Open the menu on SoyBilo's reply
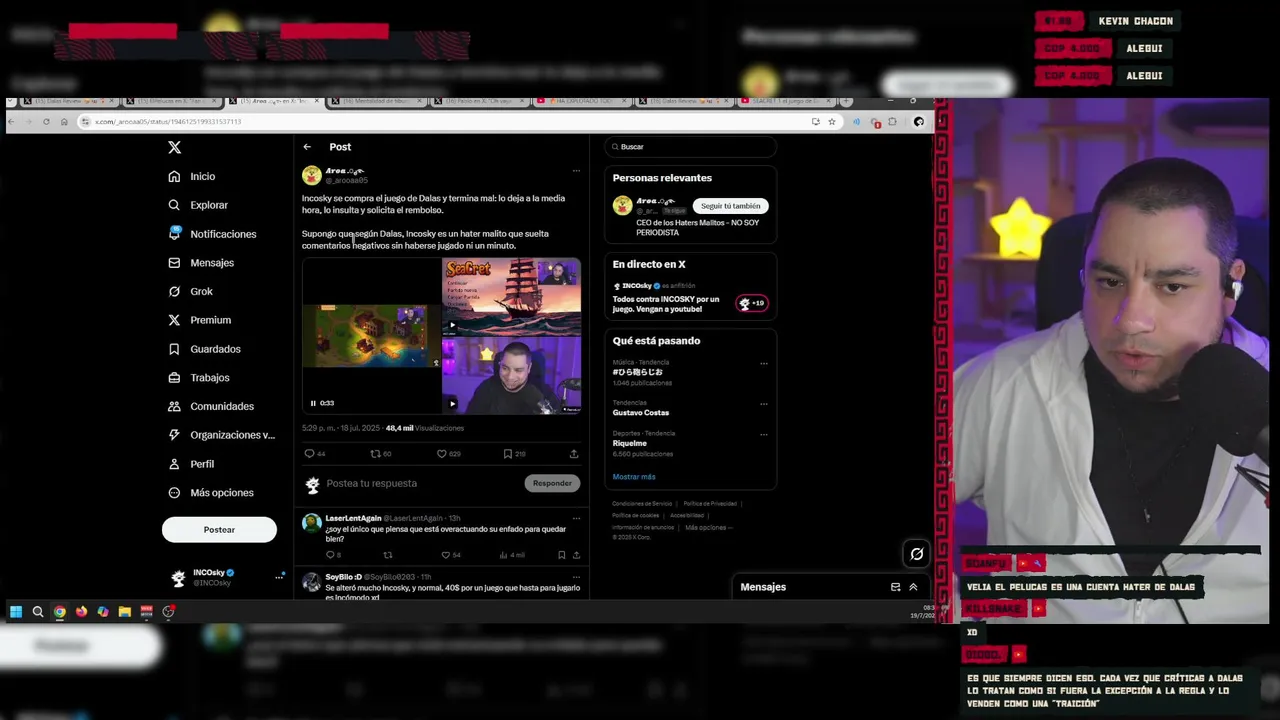Viewport: 1280px width, 720px height. [576, 577]
